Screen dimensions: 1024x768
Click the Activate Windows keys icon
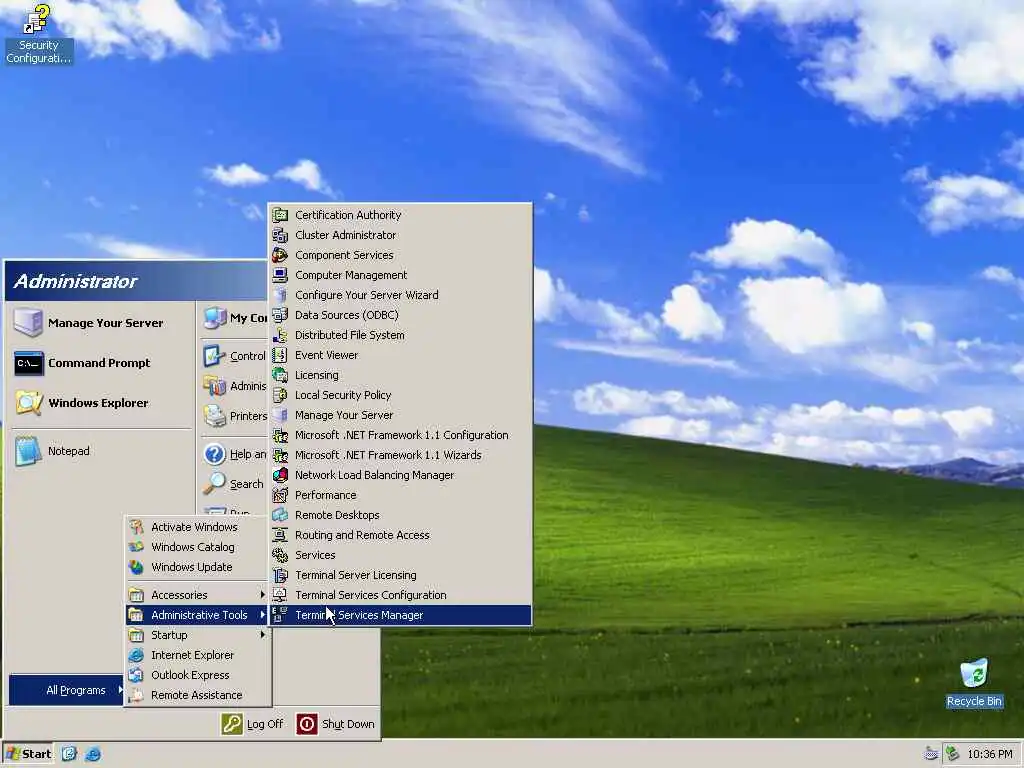click(136, 527)
